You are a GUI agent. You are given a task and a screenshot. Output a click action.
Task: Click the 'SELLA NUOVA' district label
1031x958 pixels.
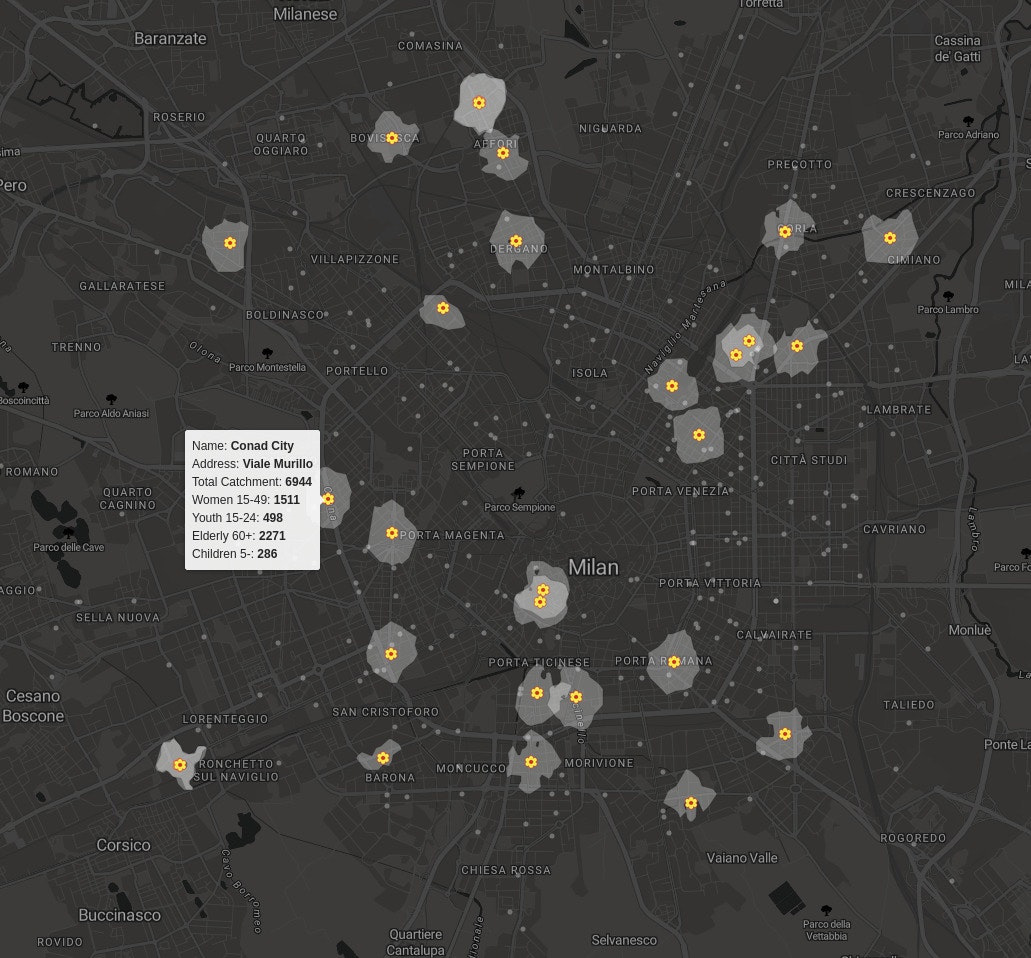pyautogui.click(x=118, y=618)
